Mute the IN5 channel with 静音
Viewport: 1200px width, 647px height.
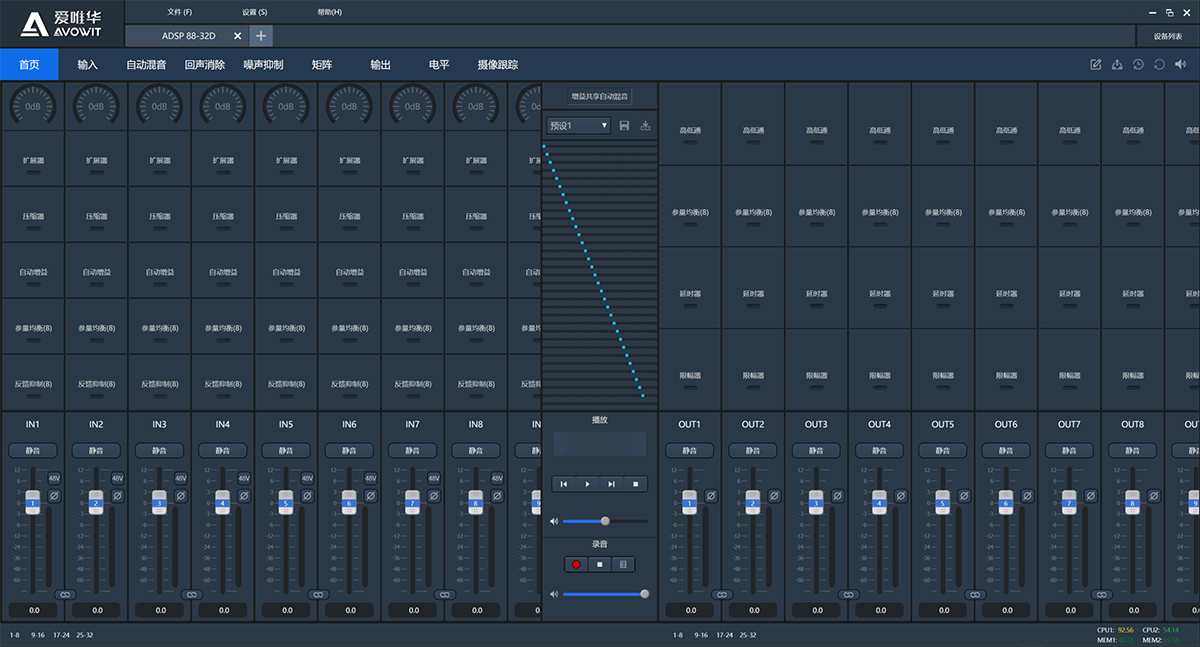pos(286,451)
